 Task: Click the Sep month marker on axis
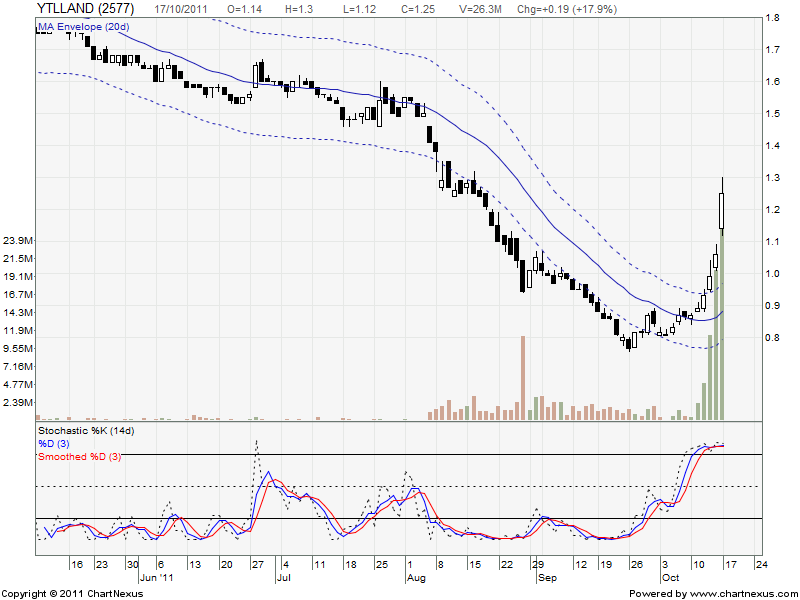[x=547, y=578]
